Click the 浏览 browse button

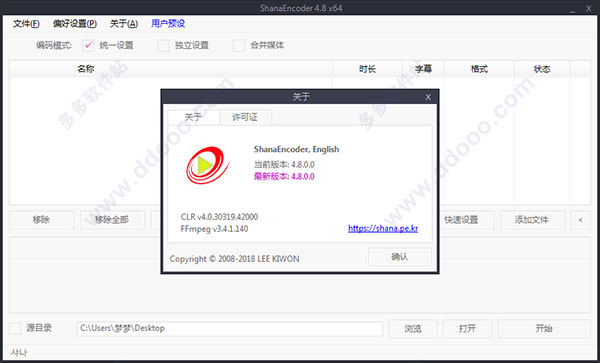[x=413, y=329]
